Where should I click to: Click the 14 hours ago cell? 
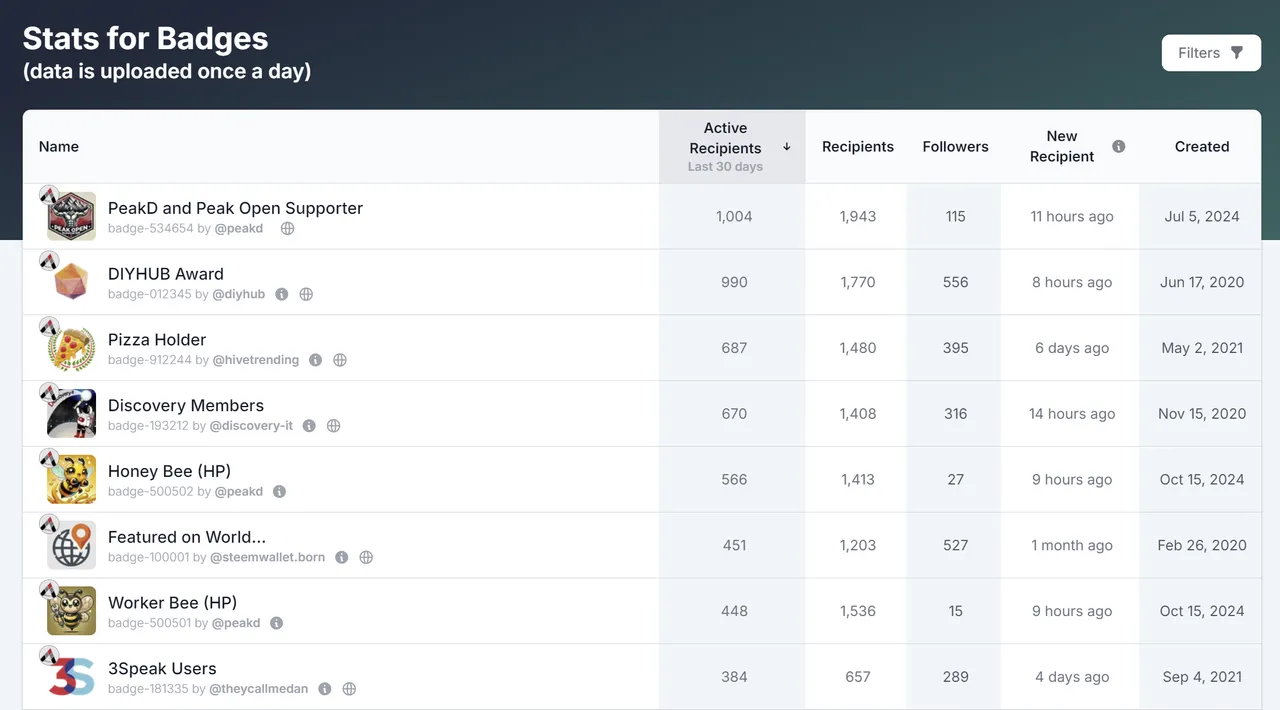(1072, 414)
